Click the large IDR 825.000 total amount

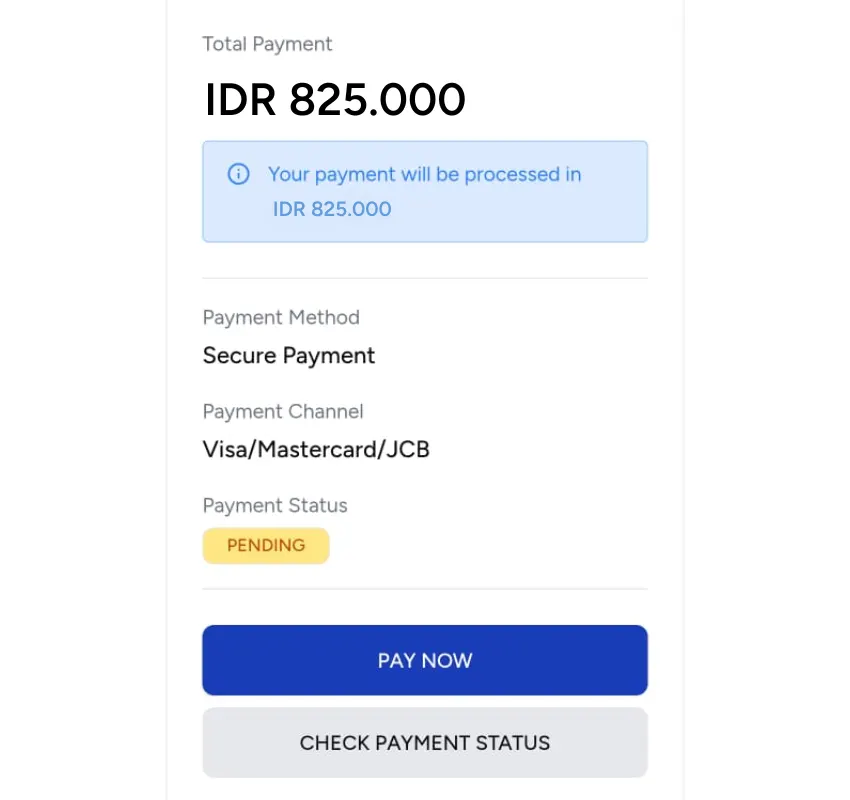[335, 100]
